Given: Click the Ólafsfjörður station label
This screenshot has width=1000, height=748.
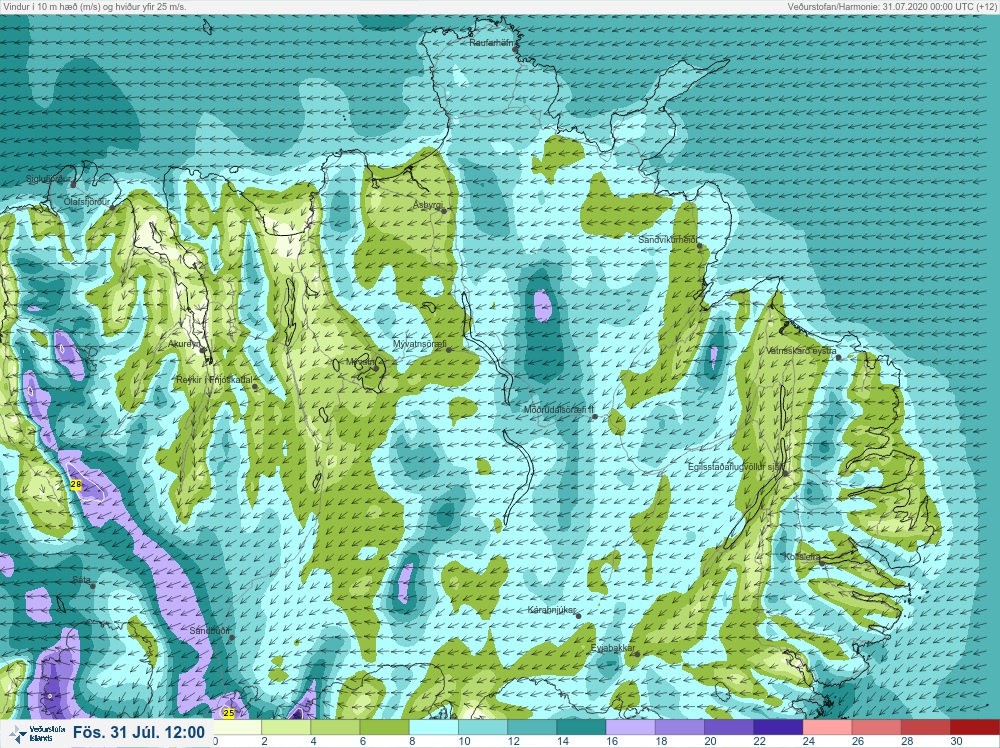Looking at the screenshot, I should tap(87, 202).
